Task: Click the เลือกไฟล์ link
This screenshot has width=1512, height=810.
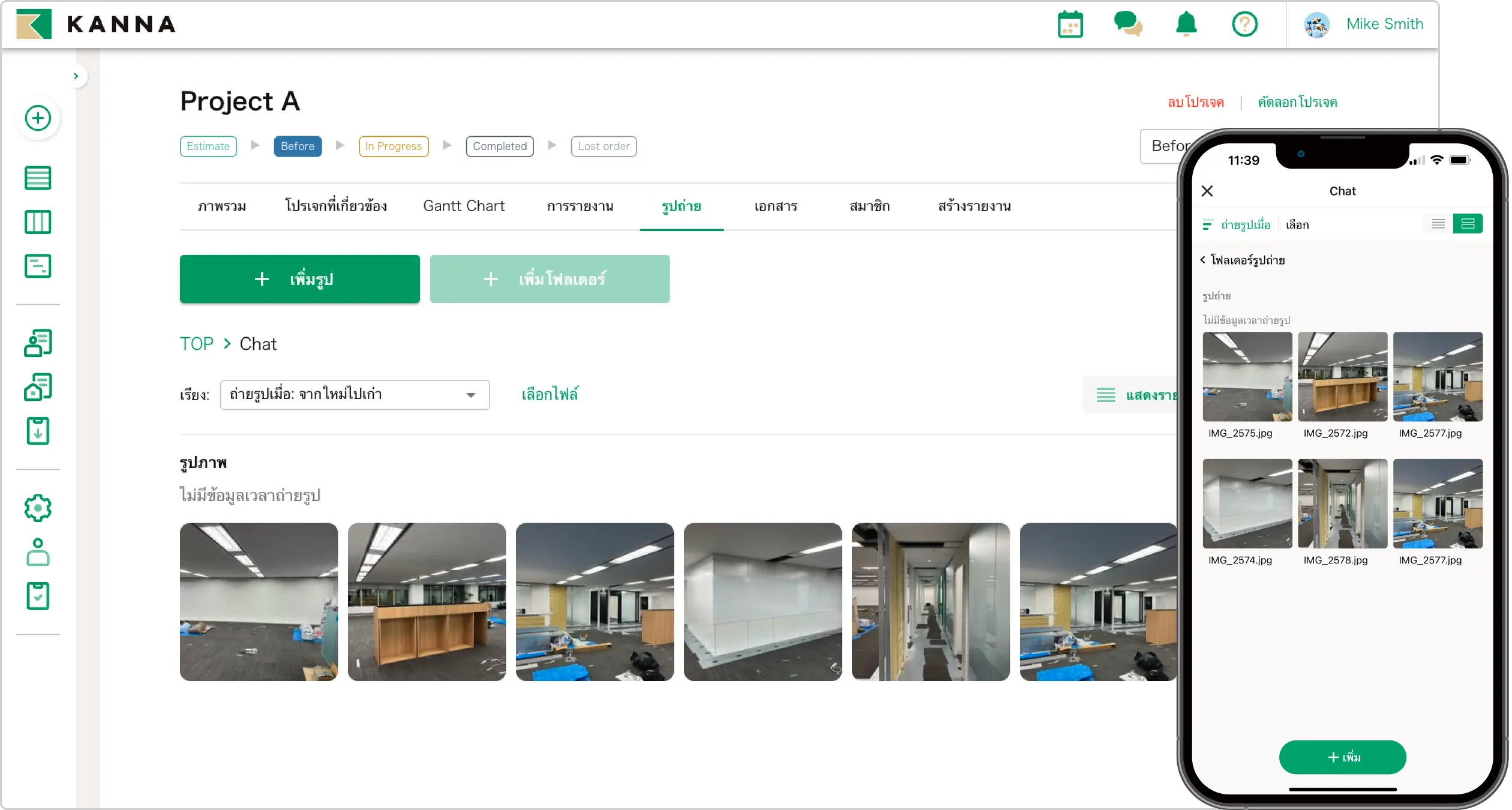Action: click(550, 395)
